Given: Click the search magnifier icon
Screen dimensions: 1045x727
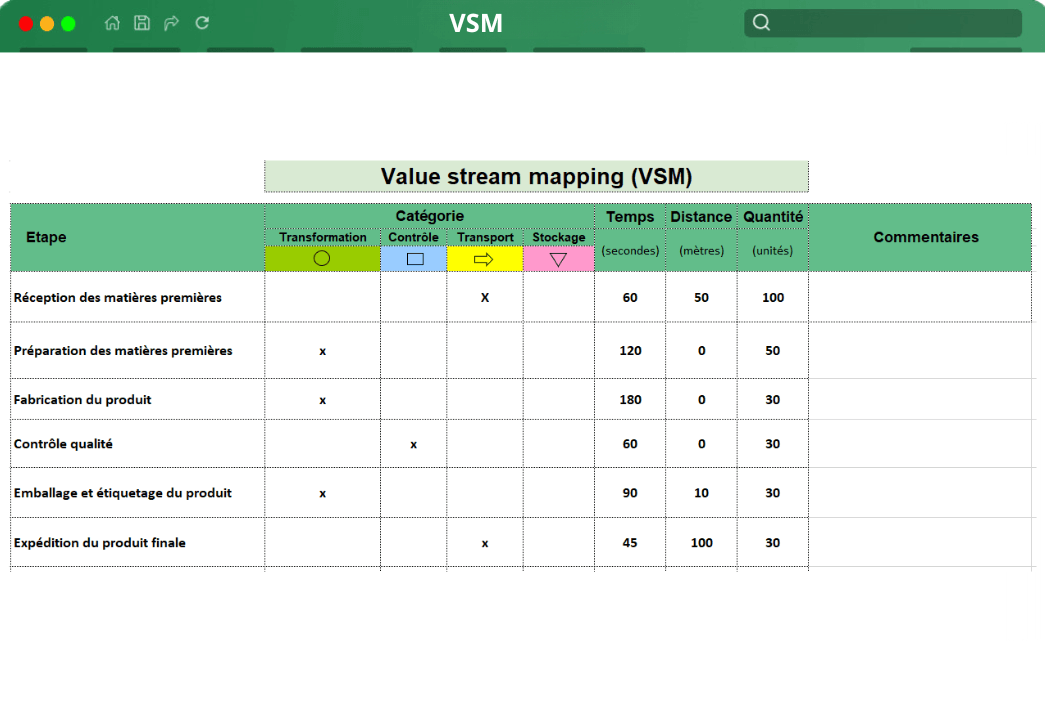Looking at the screenshot, I should [761, 21].
